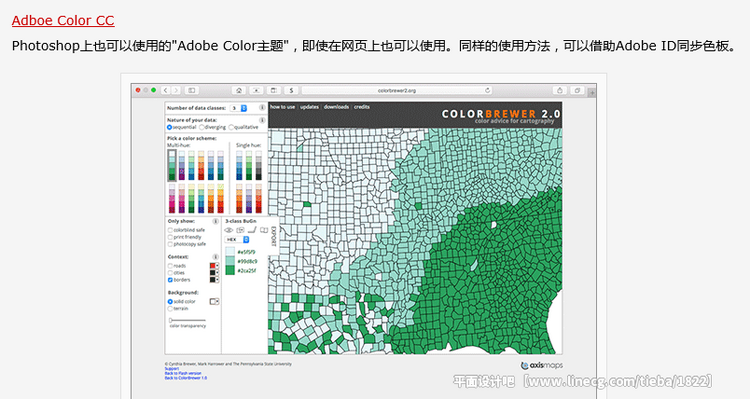The image size is (750, 399).
Task: Open the HEX color format dropdown
Action: coord(237,239)
